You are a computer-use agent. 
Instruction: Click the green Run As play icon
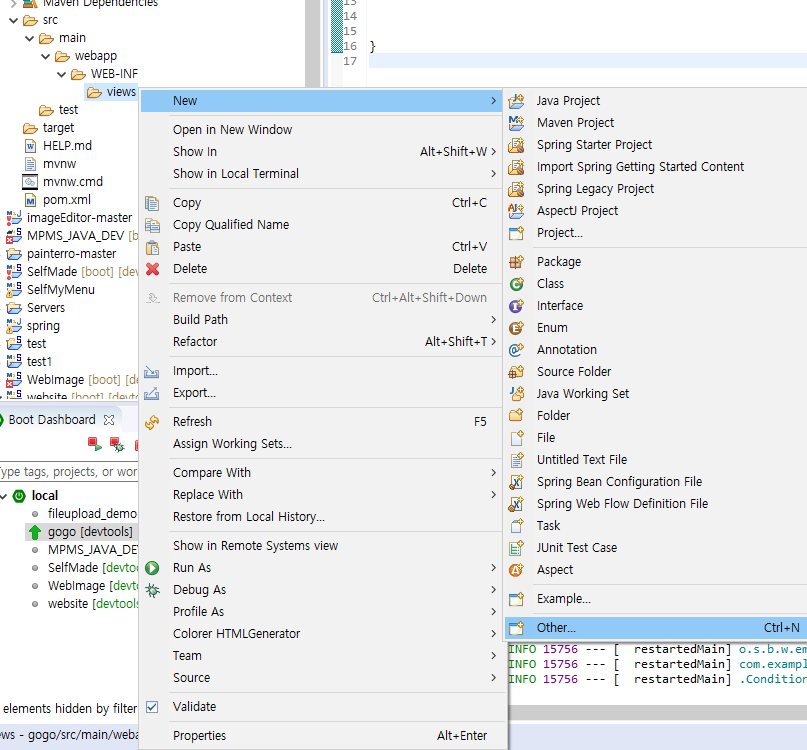coord(152,568)
